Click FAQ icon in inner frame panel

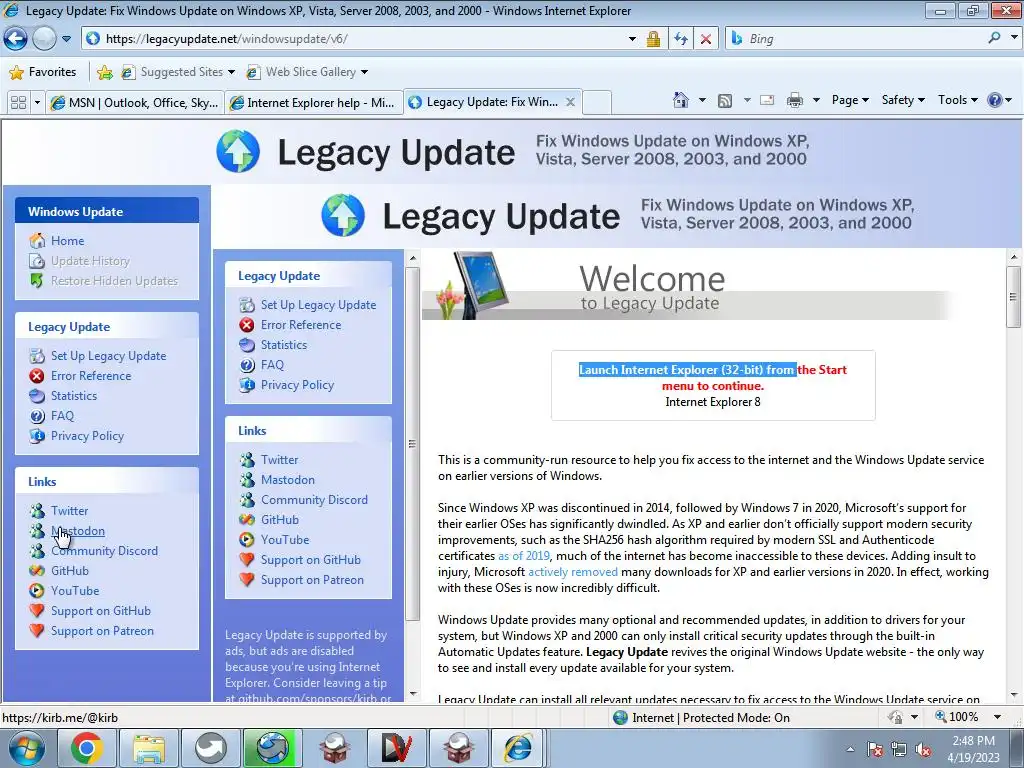(247, 365)
